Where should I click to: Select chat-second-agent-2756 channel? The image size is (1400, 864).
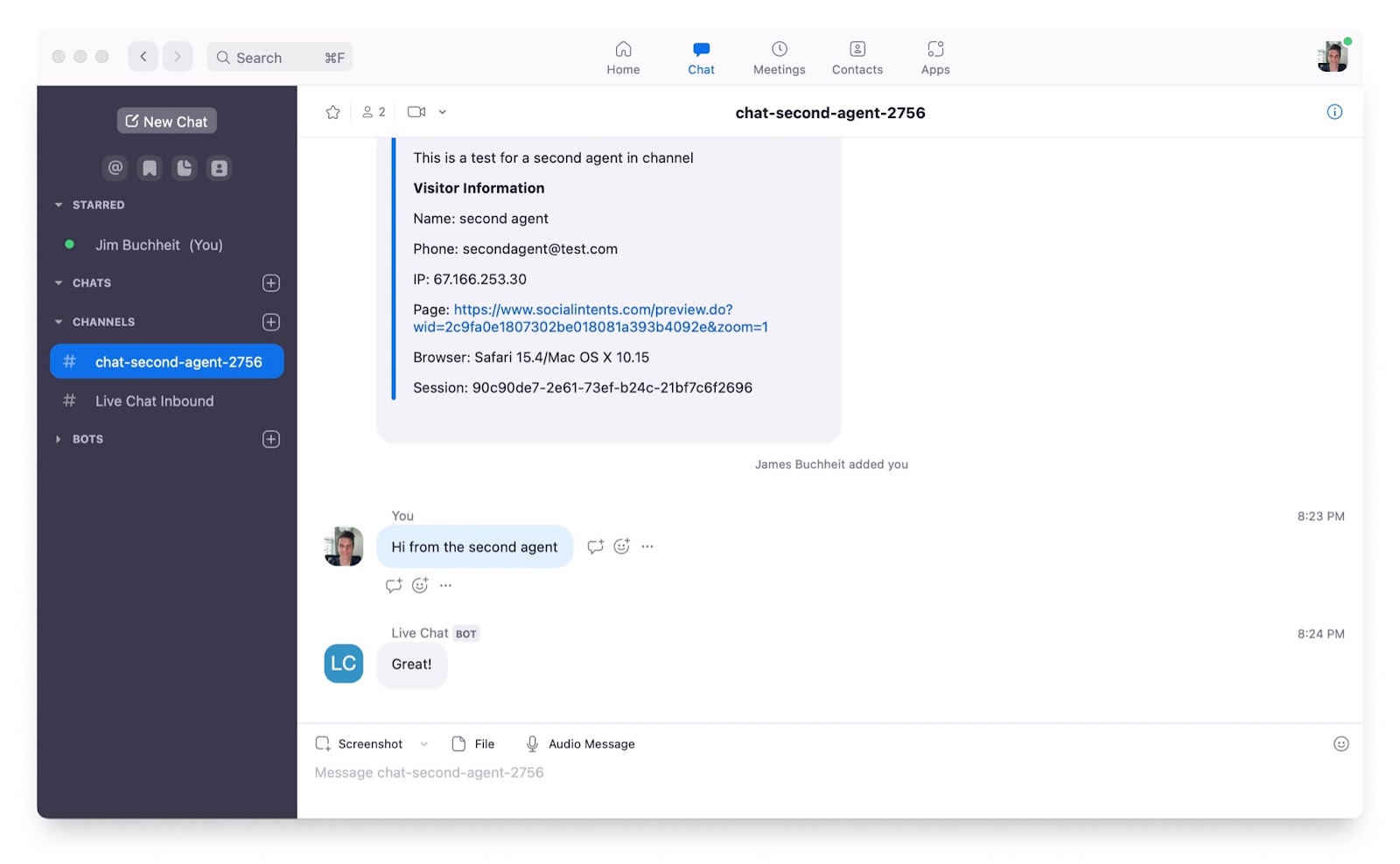167,361
